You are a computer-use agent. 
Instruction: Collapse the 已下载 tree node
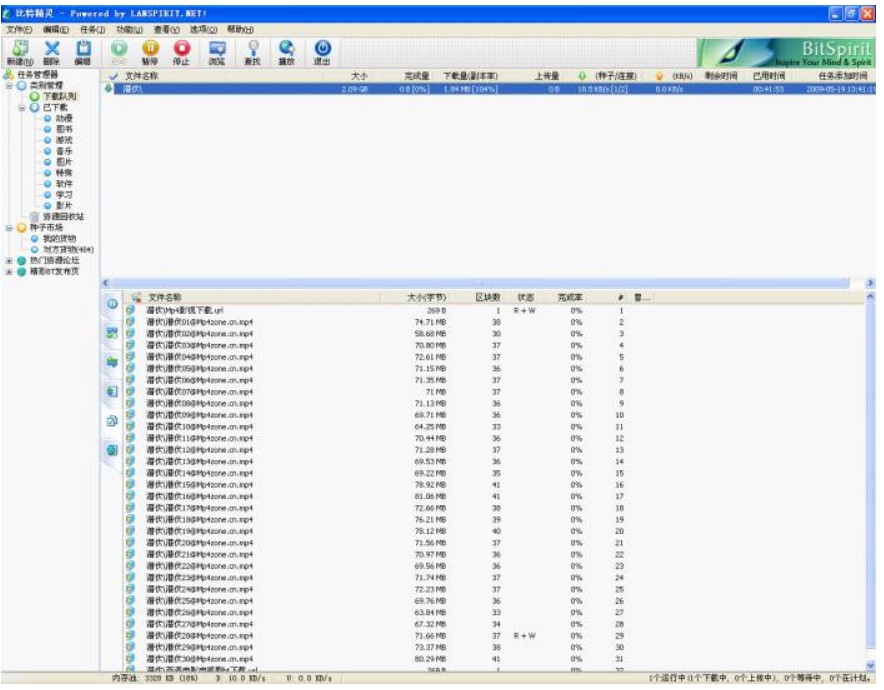point(22,107)
